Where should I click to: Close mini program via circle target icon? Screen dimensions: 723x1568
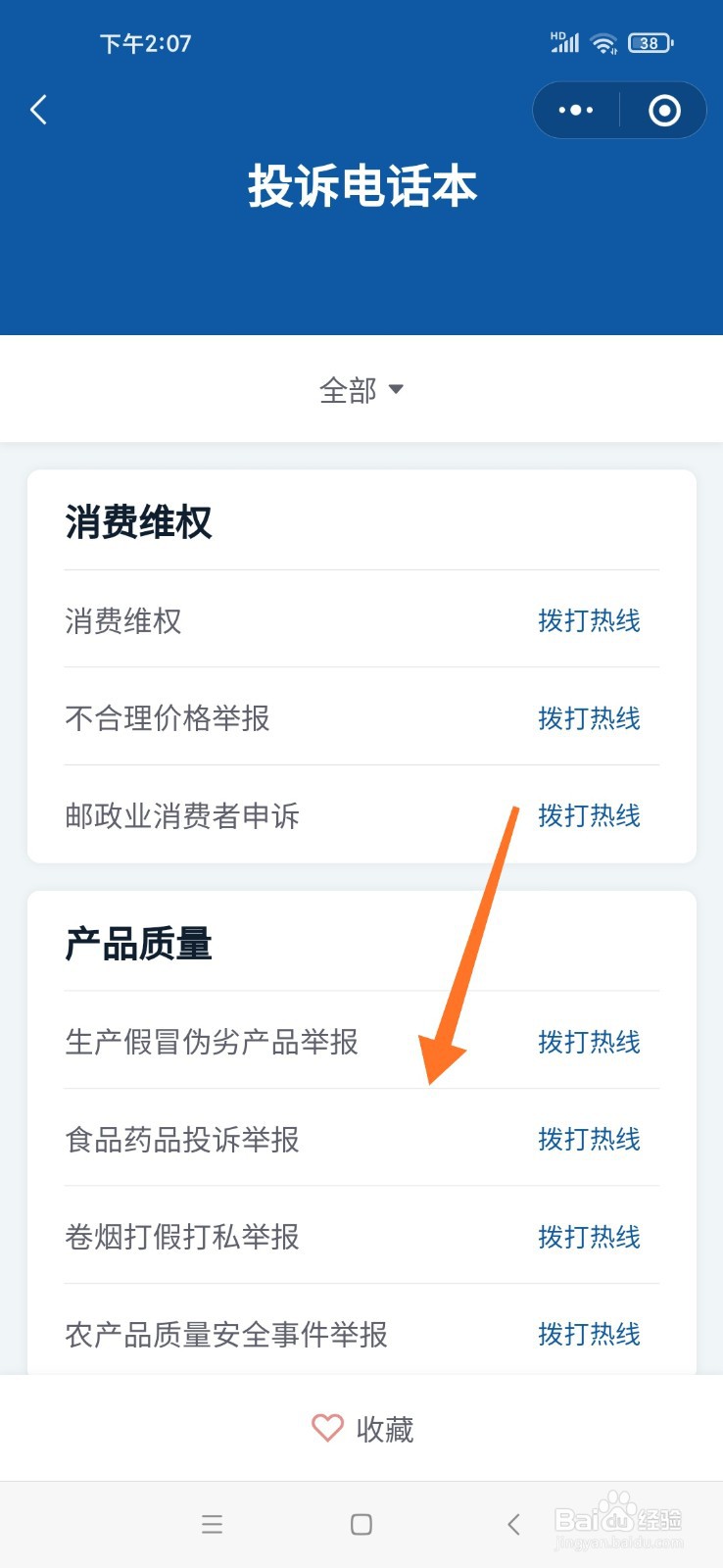[x=664, y=110]
